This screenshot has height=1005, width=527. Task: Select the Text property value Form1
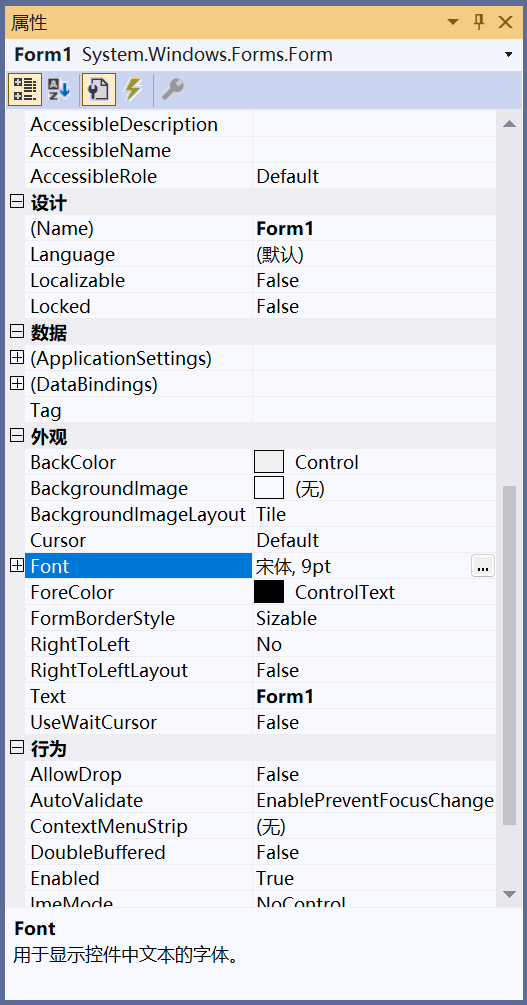pyautogui.click(x=285, y=696)
